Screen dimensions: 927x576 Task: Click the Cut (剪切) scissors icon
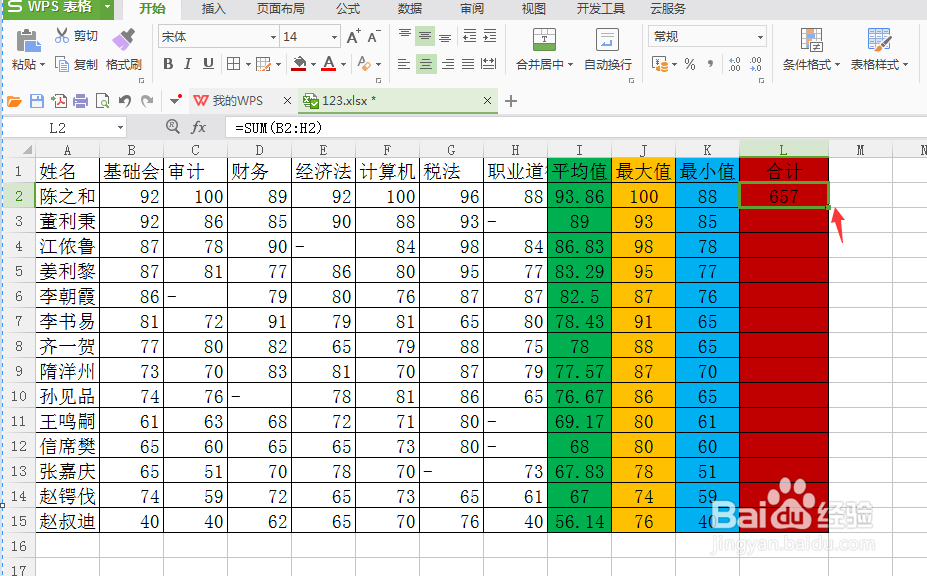[61, 35]
